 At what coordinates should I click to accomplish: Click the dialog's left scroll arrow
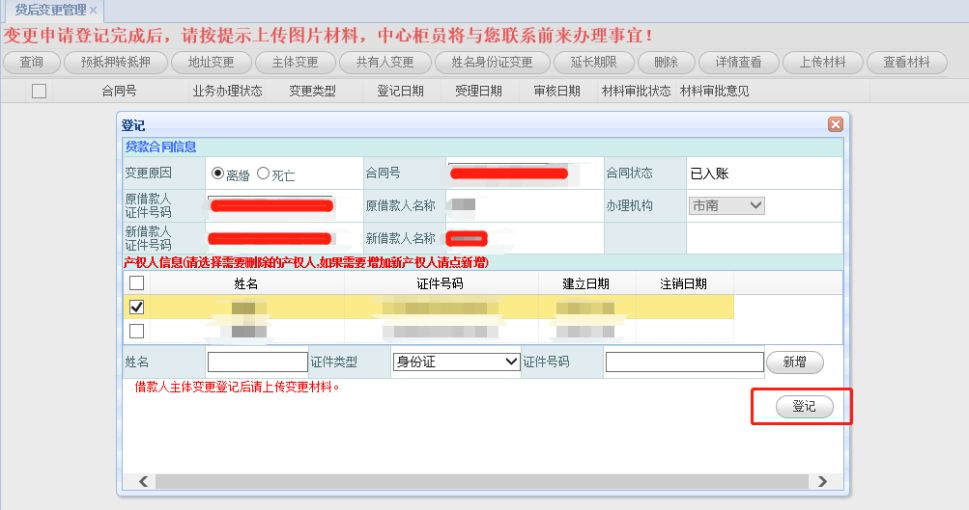143,481
